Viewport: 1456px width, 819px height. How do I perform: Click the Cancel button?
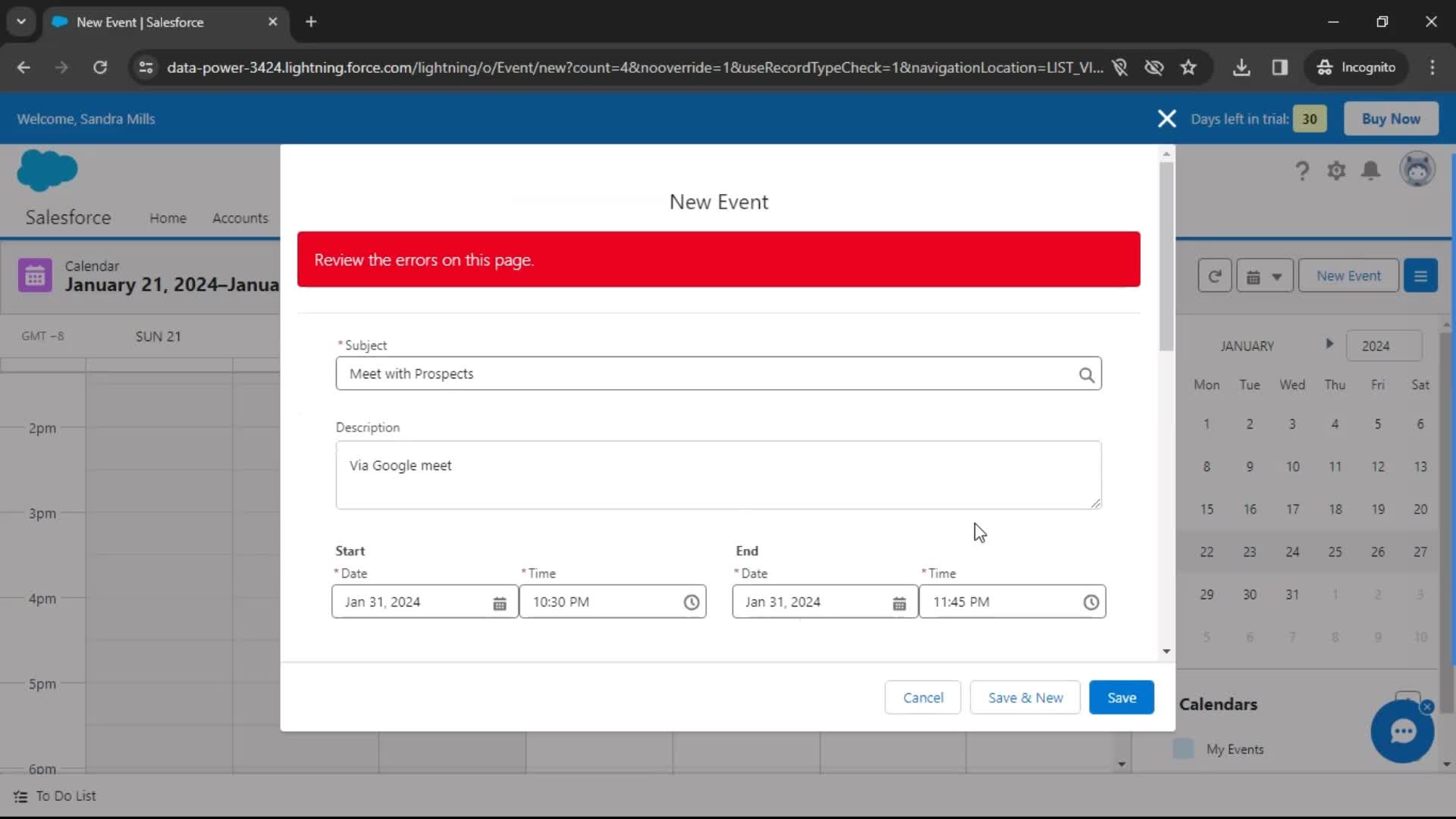923,698
